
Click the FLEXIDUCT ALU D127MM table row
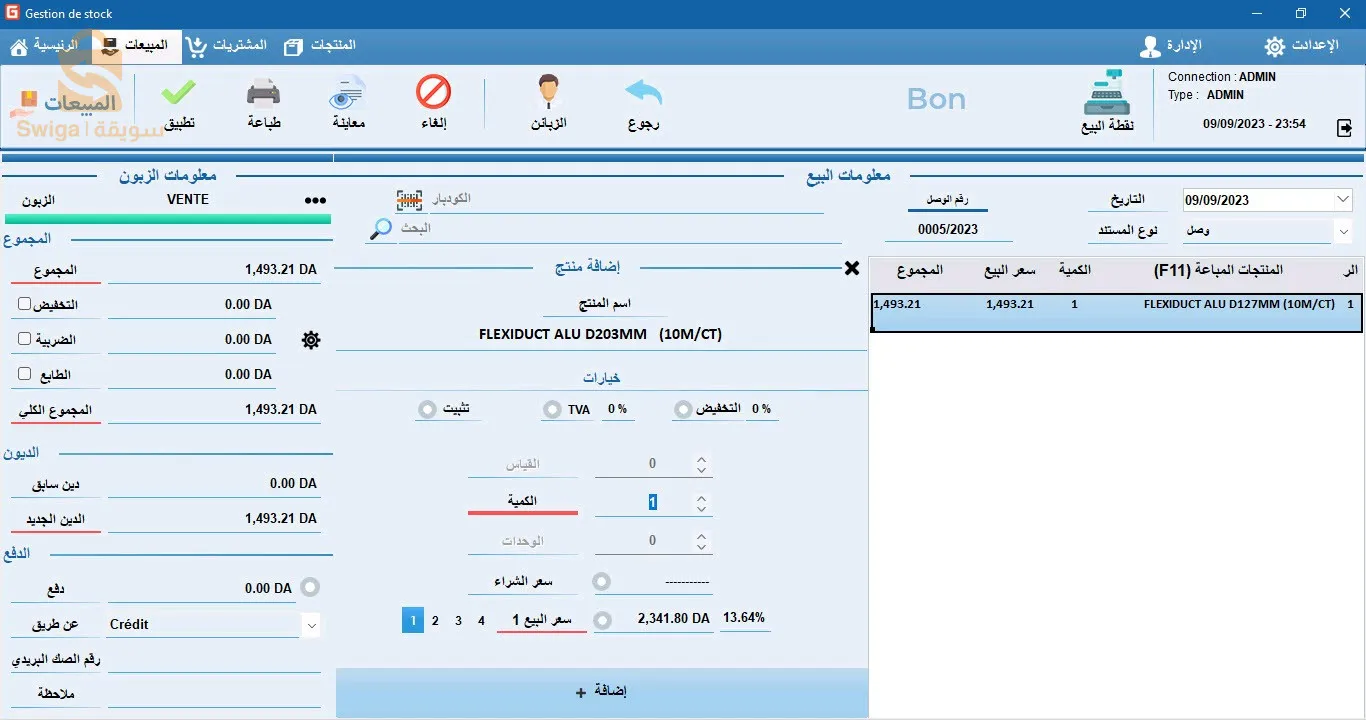(1115, 305)
